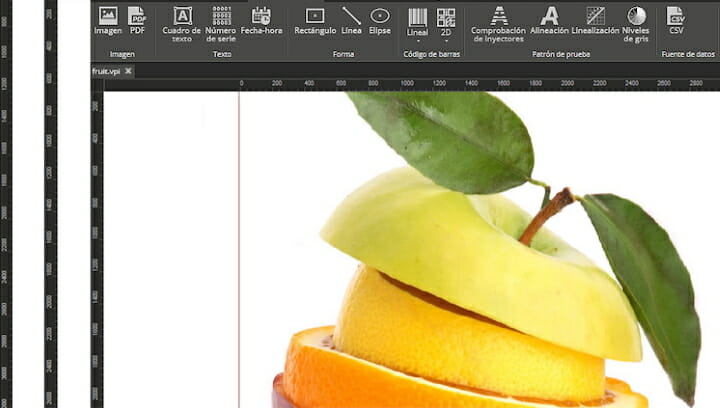Add the Linealización test pattern
This screenshot has height=408, width=720.
pos(595,21)
